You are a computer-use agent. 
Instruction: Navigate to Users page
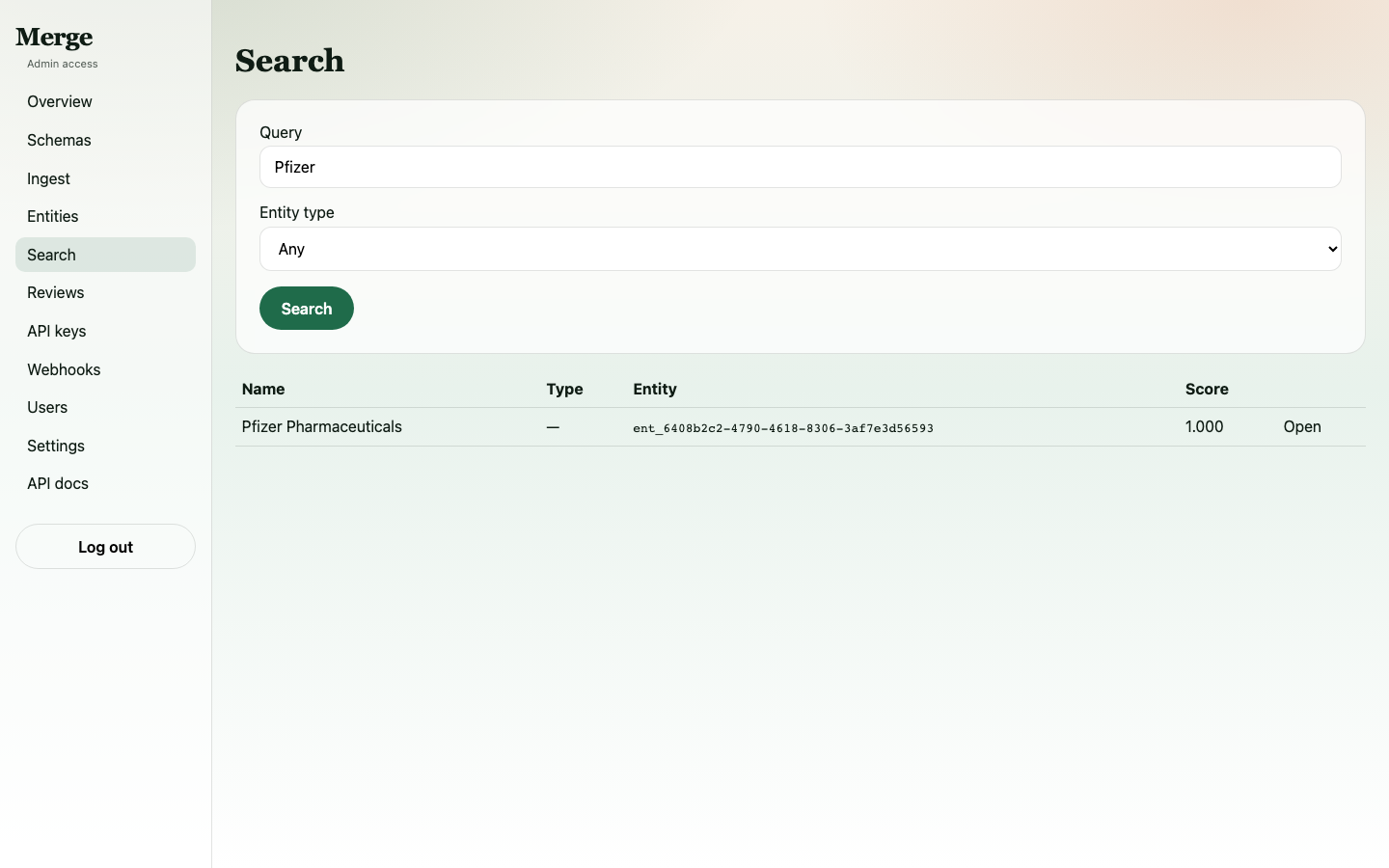[x=105, y=407]
